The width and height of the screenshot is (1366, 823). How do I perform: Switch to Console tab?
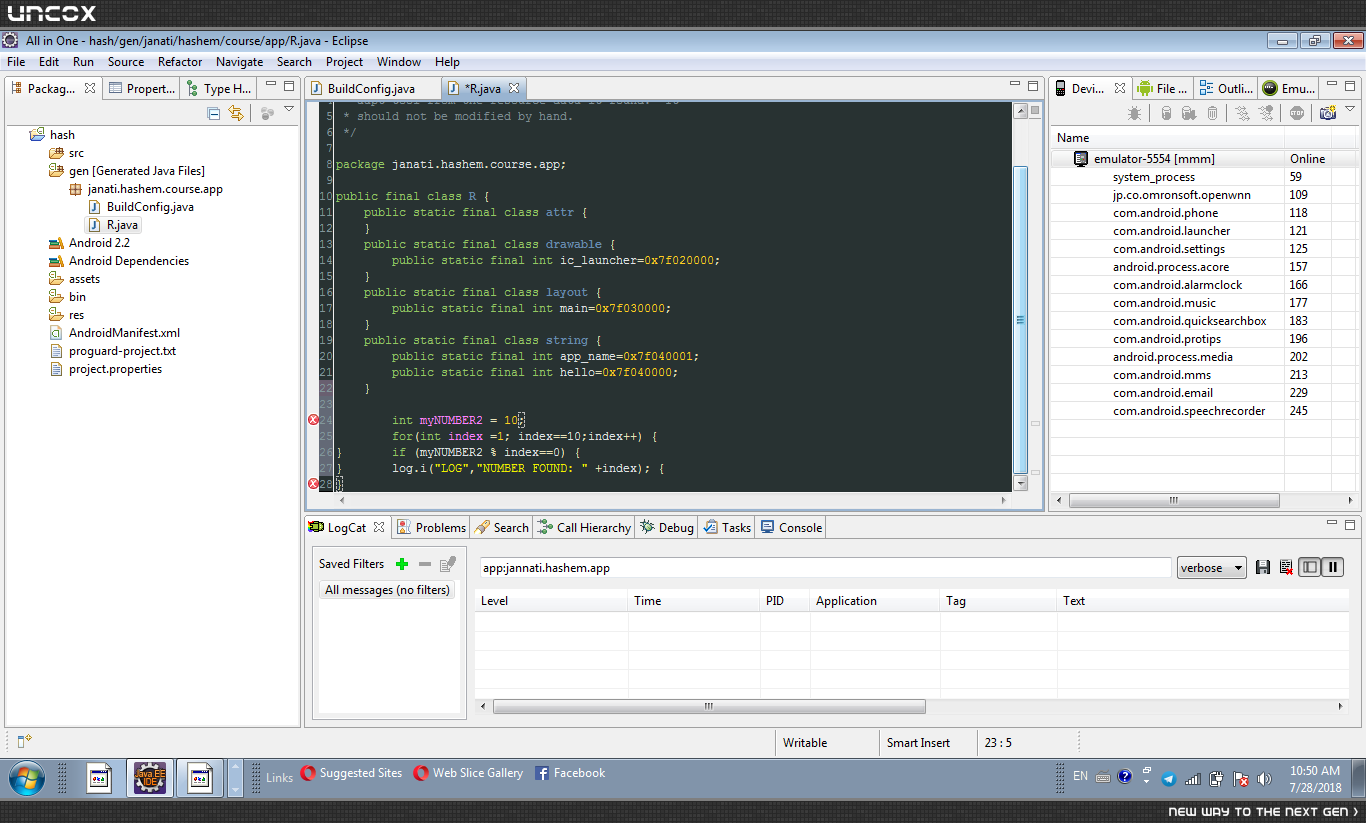[791, 527]
